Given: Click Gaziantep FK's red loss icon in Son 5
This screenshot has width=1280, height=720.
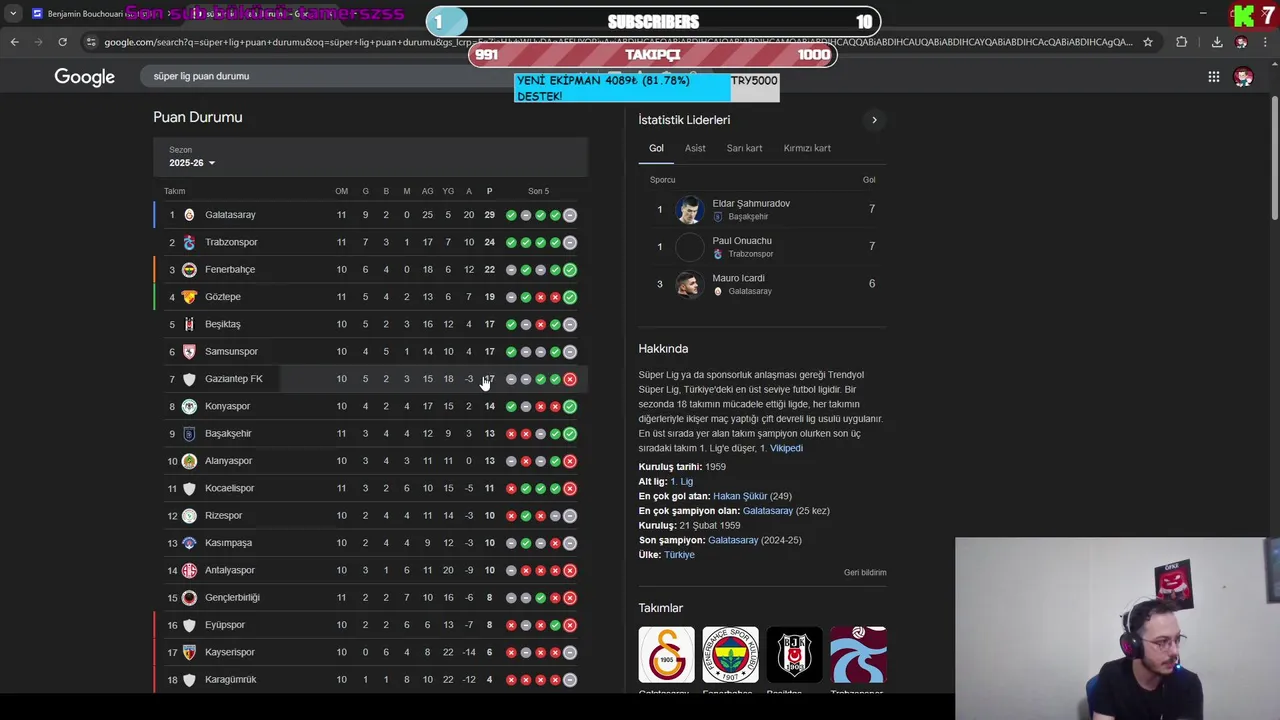Looking at the screenshot, I should (x=570, y=379).
